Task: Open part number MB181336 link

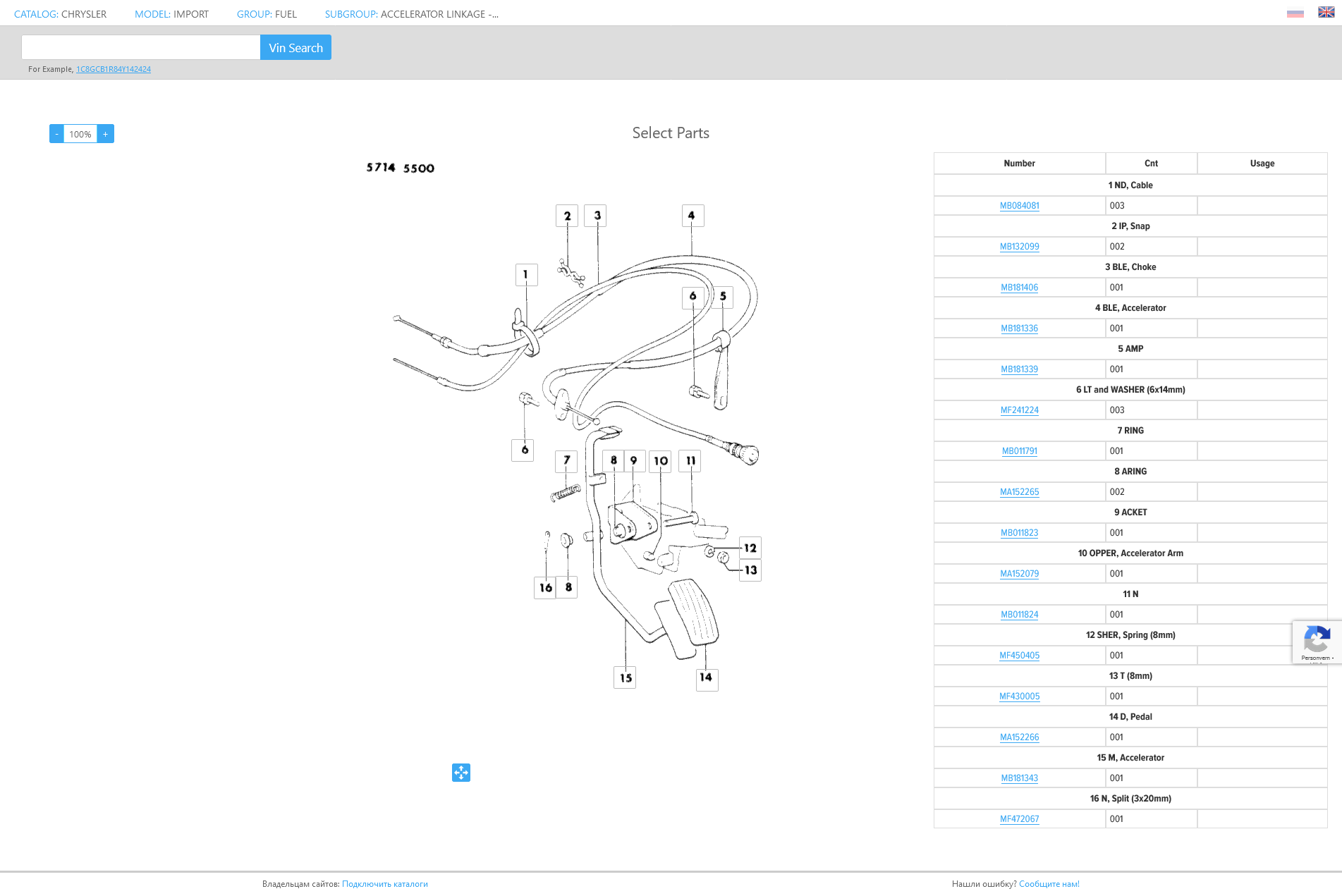Action: pyautogui.click(x=1020, y=329)
